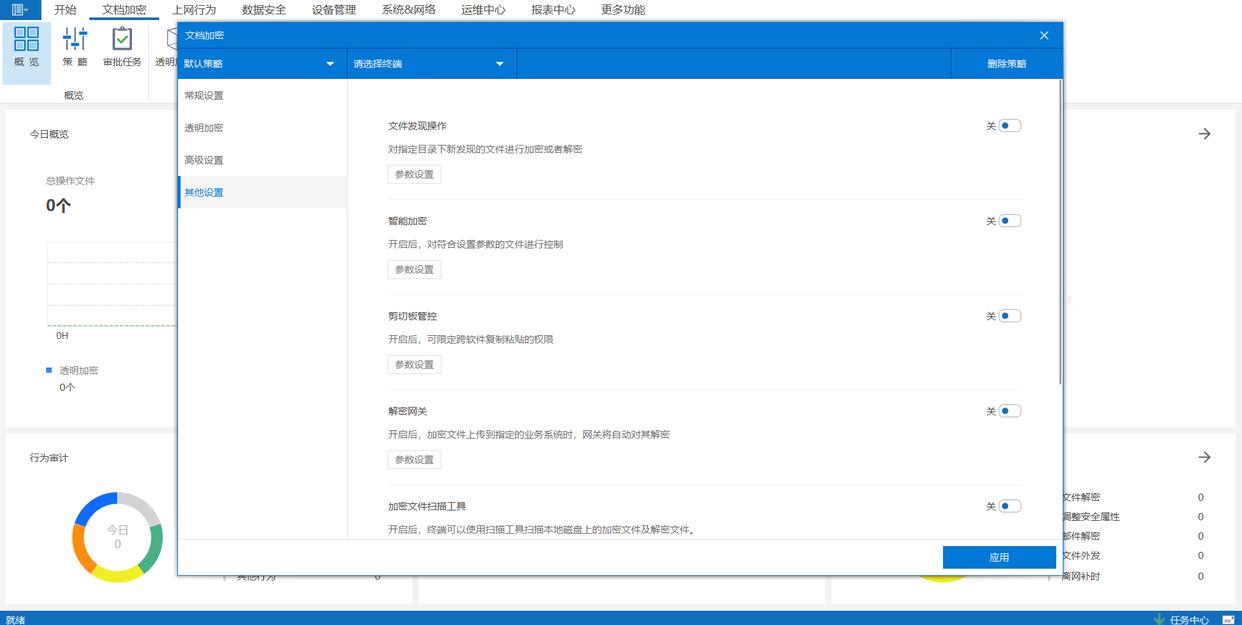The image size is (1242, 625).
Task: Open the 审批任务 approval task icon
Action: (122, 40)
